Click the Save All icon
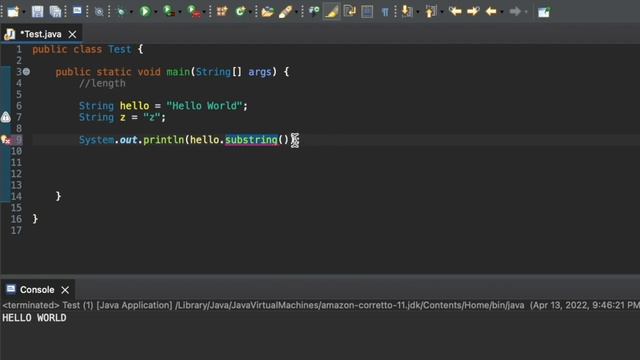 [x=55, y=11]
